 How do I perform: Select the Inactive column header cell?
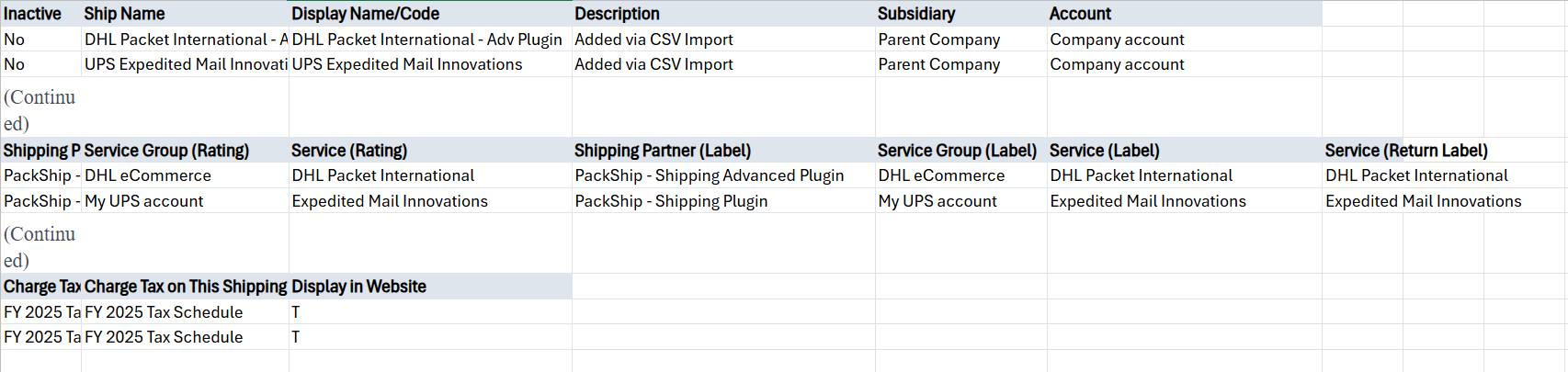point(40,14)
